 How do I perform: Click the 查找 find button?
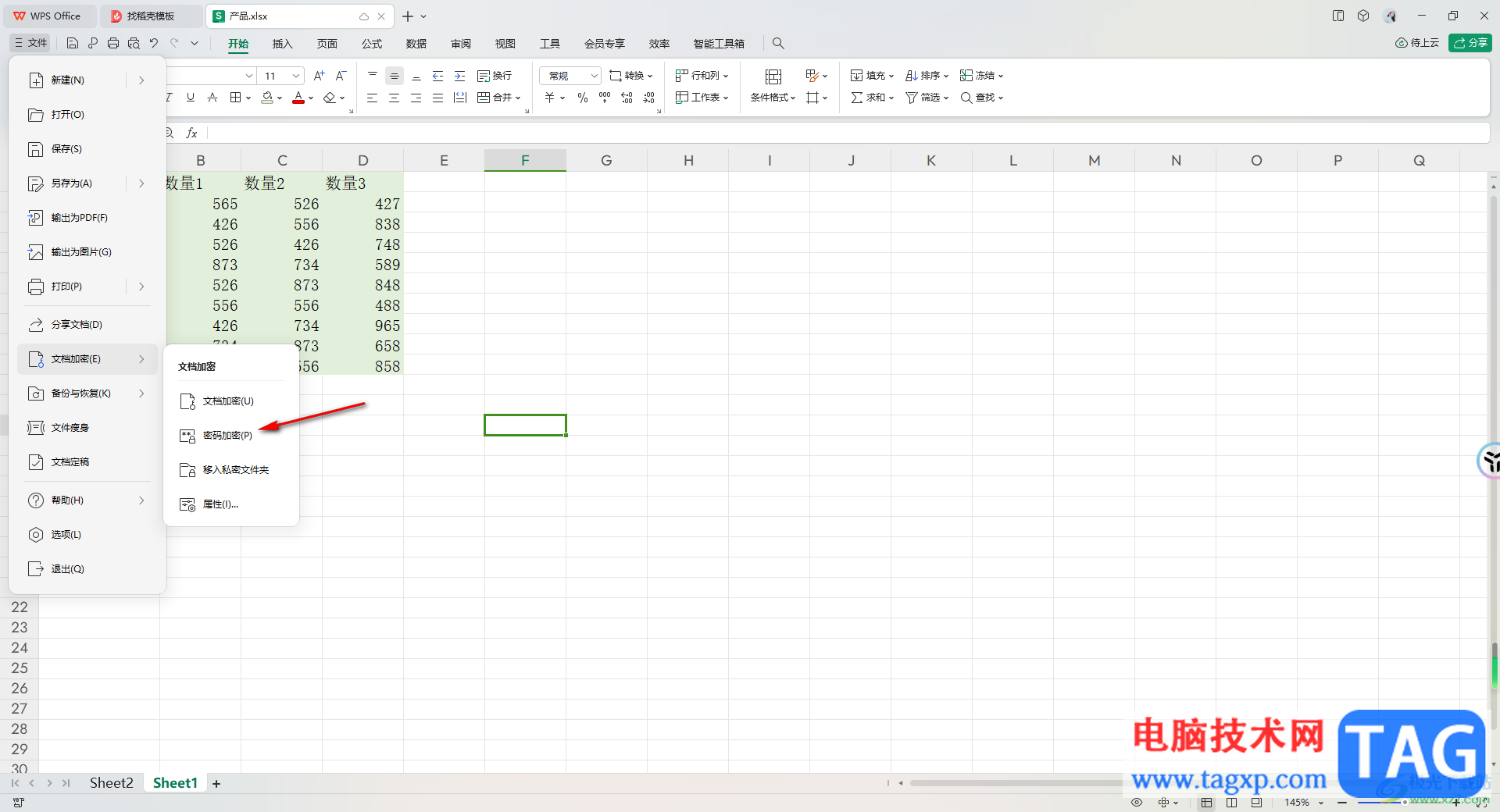tap(982, 98)
